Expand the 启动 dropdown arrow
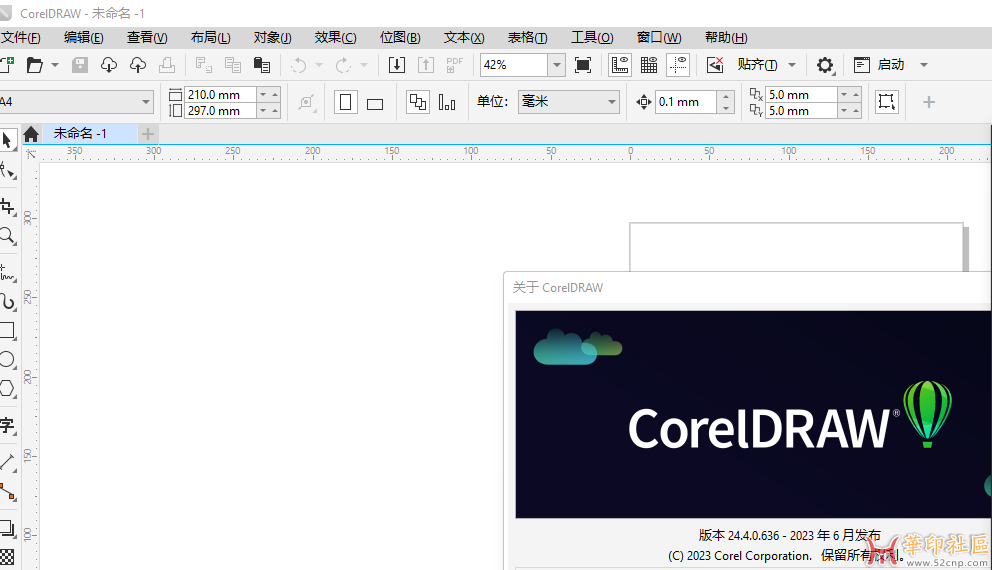Screen dimensions: 992x570 tap(924, 65)
